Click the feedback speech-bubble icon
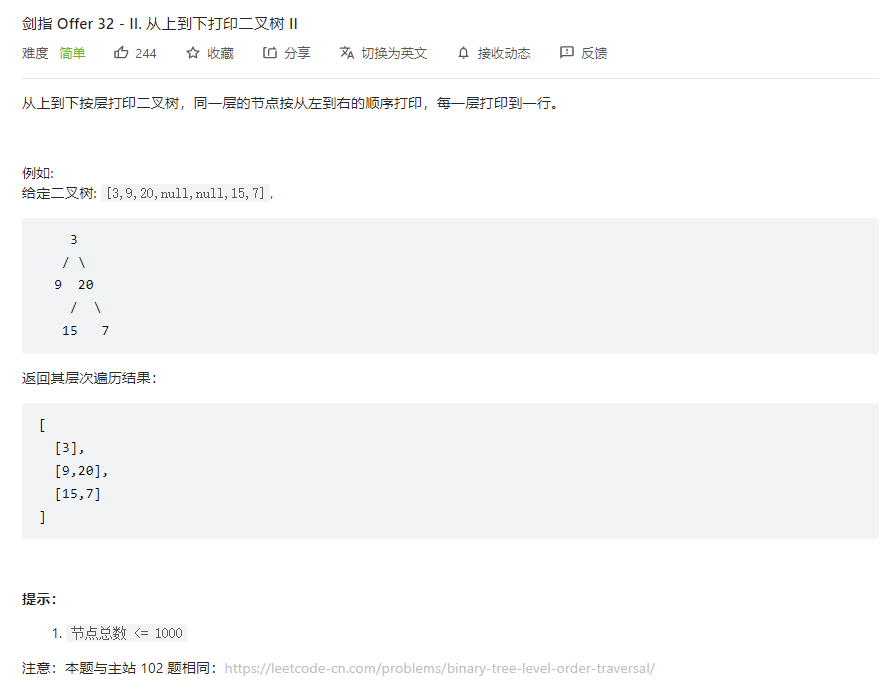This screenshot has width=895, height=698. tap(566, 53)
